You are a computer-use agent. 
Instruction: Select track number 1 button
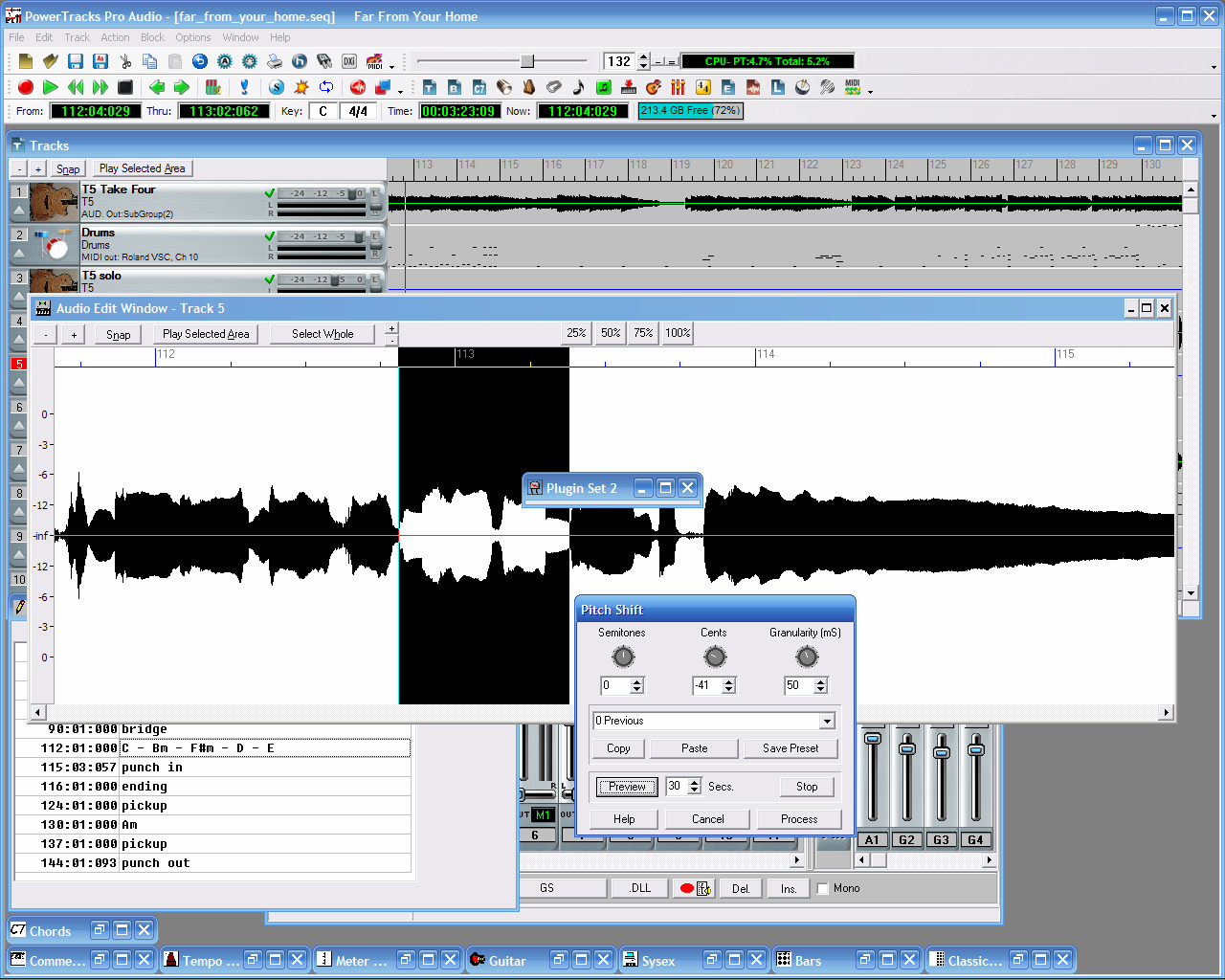[19, 191]
